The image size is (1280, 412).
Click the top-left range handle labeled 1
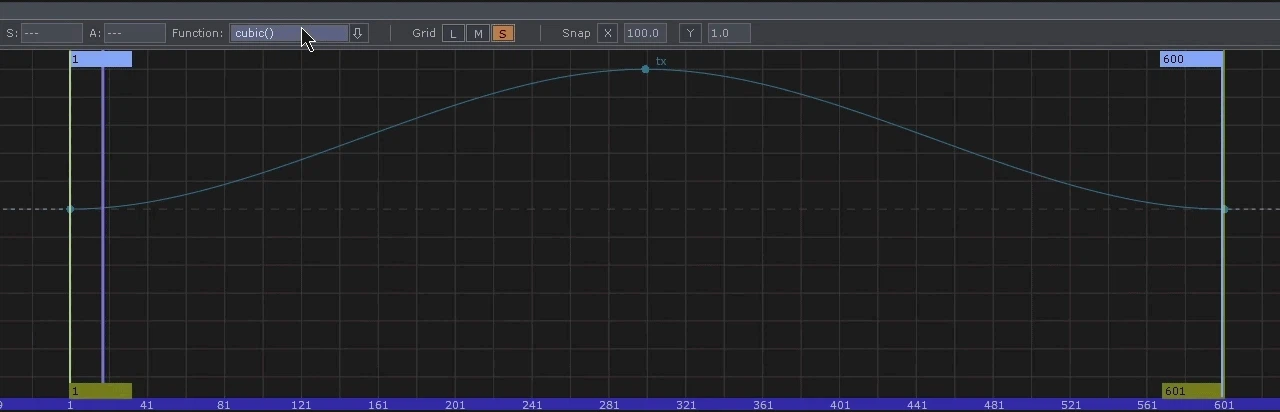point(101,59)
